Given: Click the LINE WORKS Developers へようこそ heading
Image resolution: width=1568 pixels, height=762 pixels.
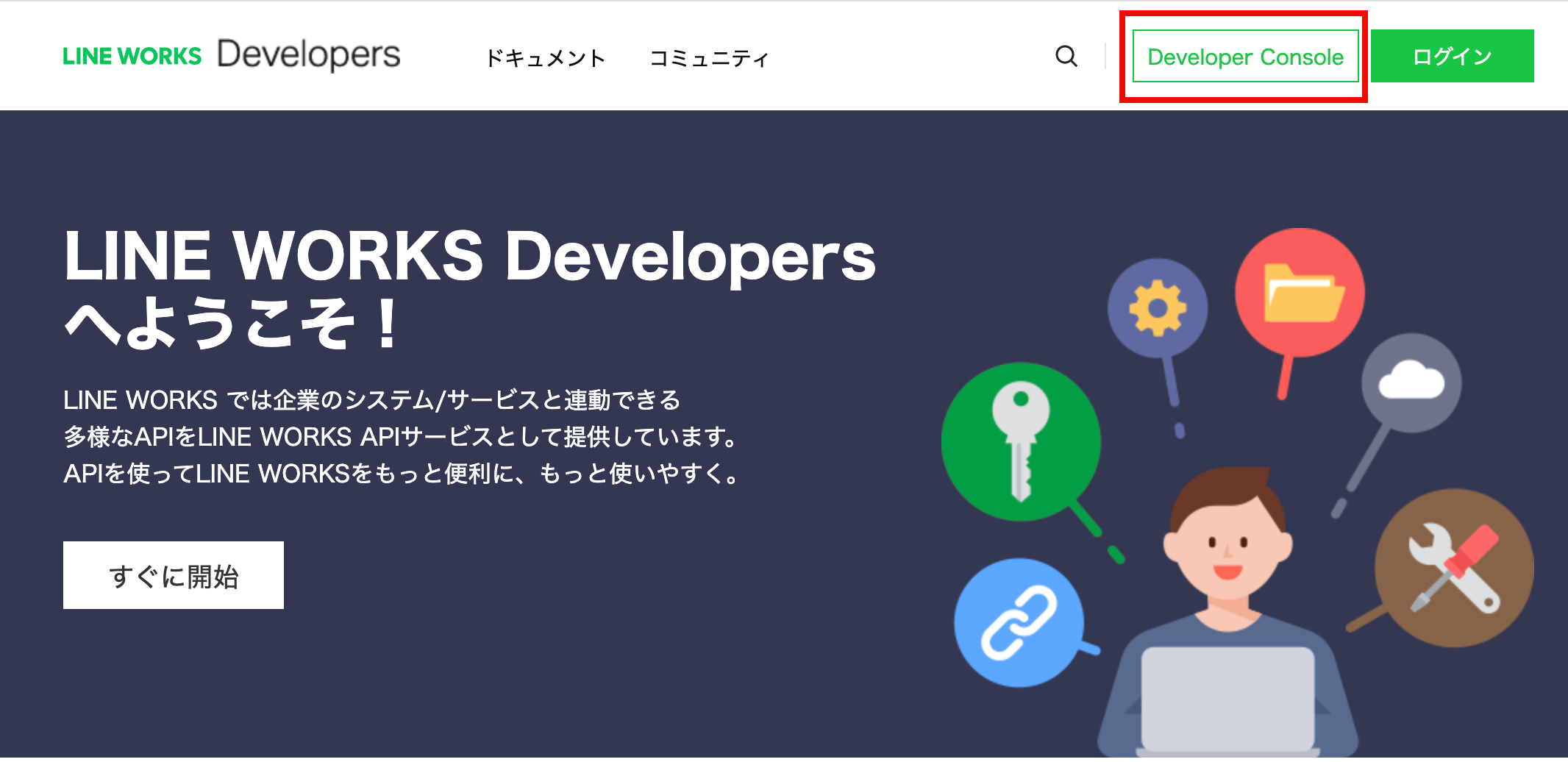Looking at the screenshot, I should pos(469,288).
